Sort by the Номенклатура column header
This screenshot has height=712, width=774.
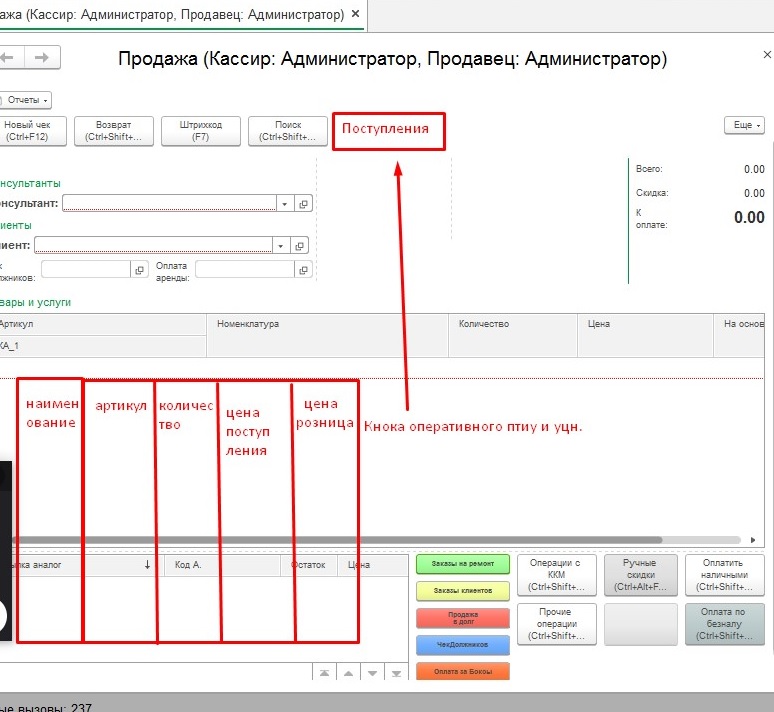point(325,324)
